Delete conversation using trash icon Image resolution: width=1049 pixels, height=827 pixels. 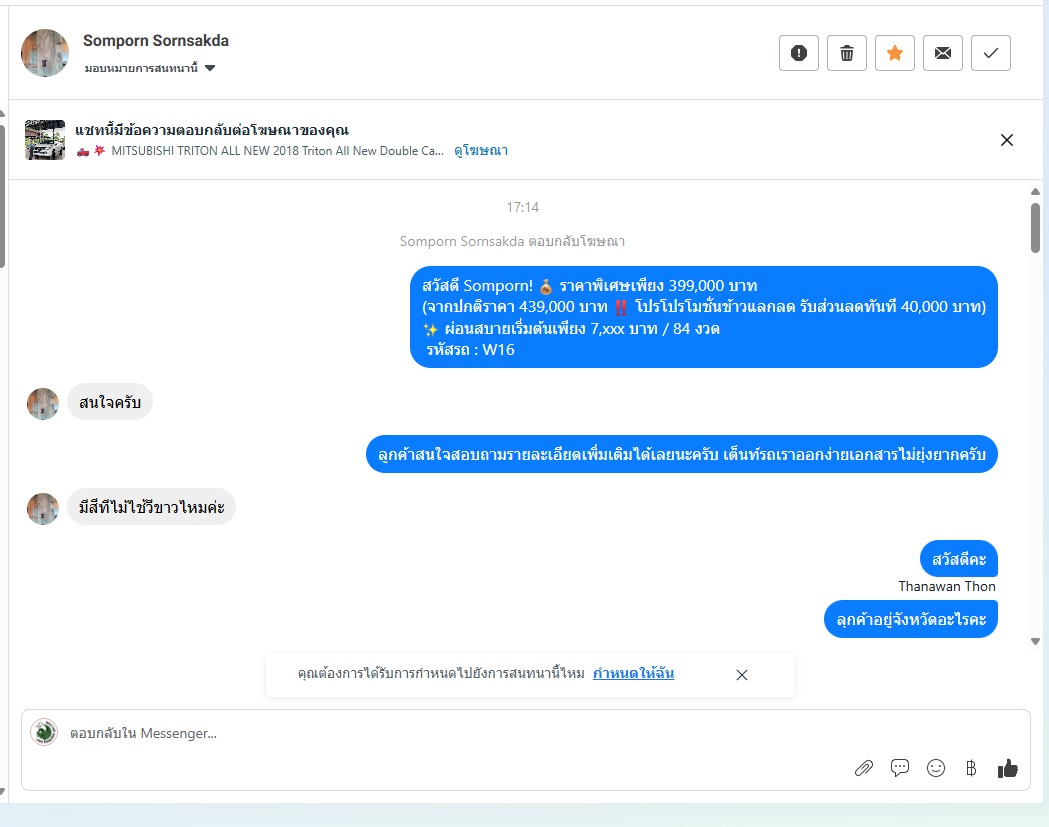[847, 53]
